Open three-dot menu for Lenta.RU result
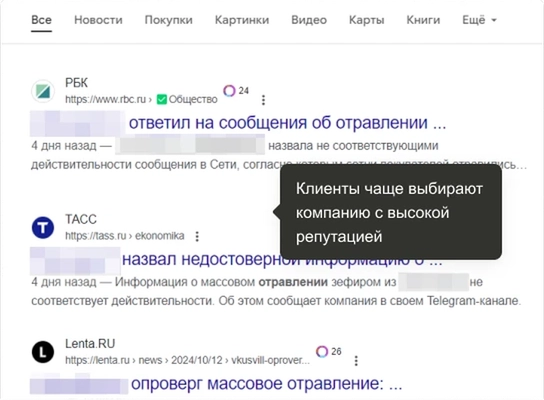The image size is (544, 400). pos(356,361)
